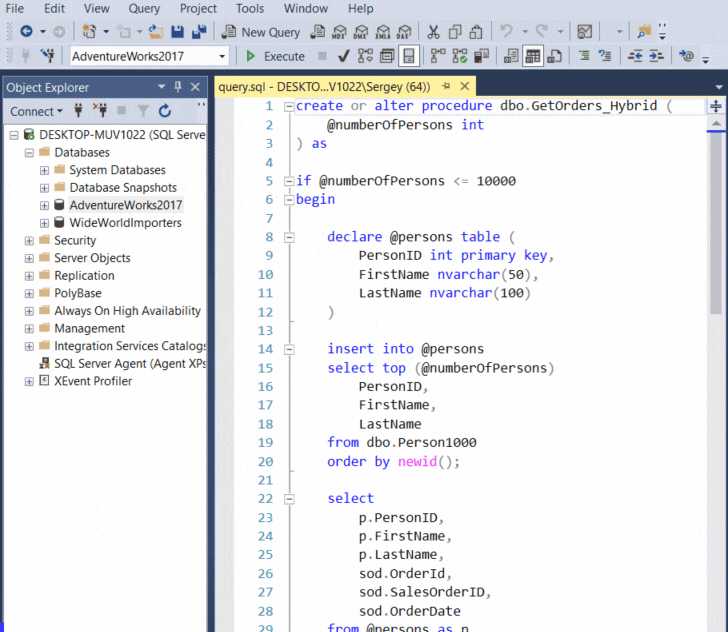Close the query.sql tab
The width and height of the screenshot is (728, 632).
(x=464, y=86)
